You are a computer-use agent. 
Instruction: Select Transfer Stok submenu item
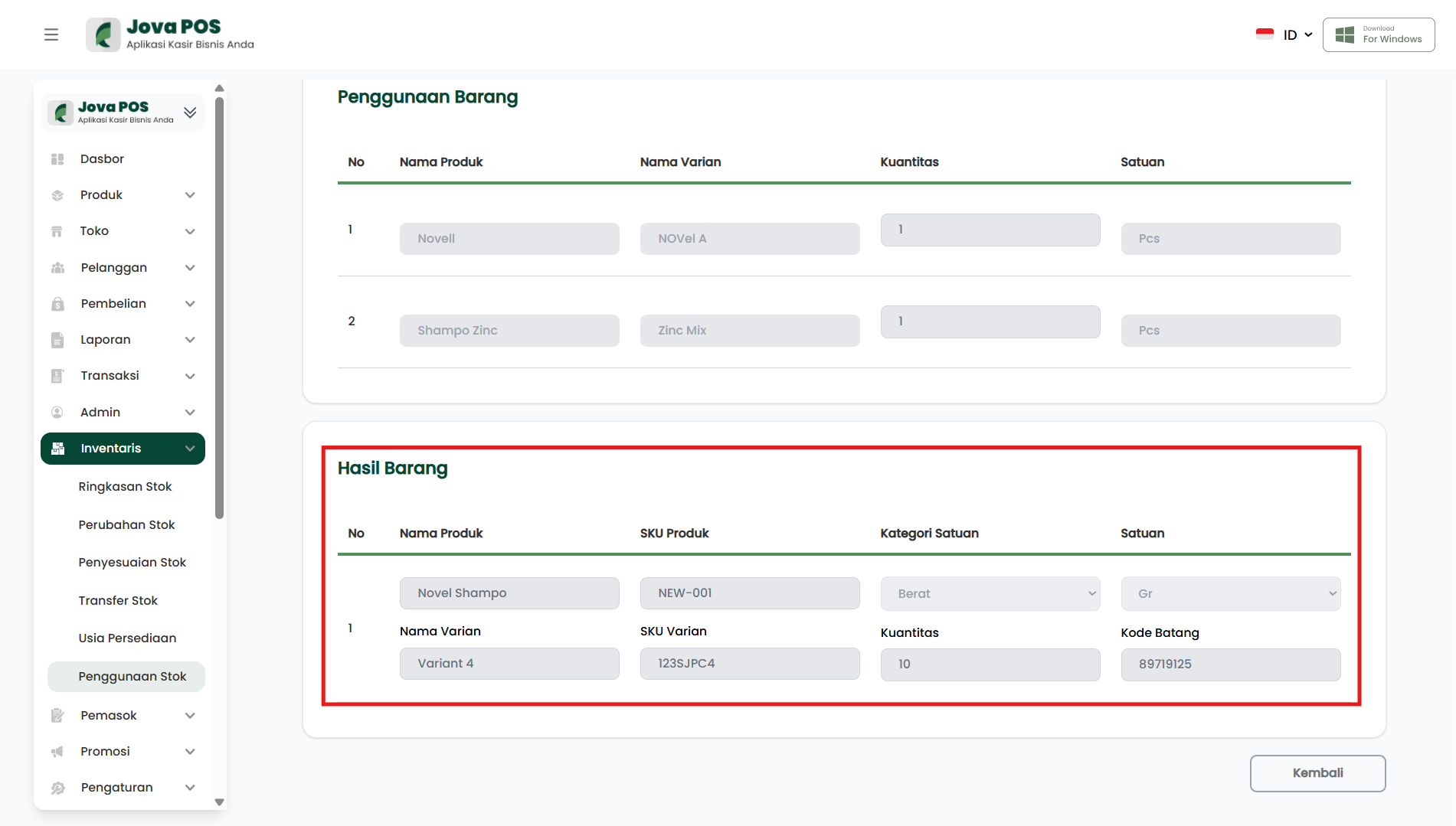tap(118, 601)
